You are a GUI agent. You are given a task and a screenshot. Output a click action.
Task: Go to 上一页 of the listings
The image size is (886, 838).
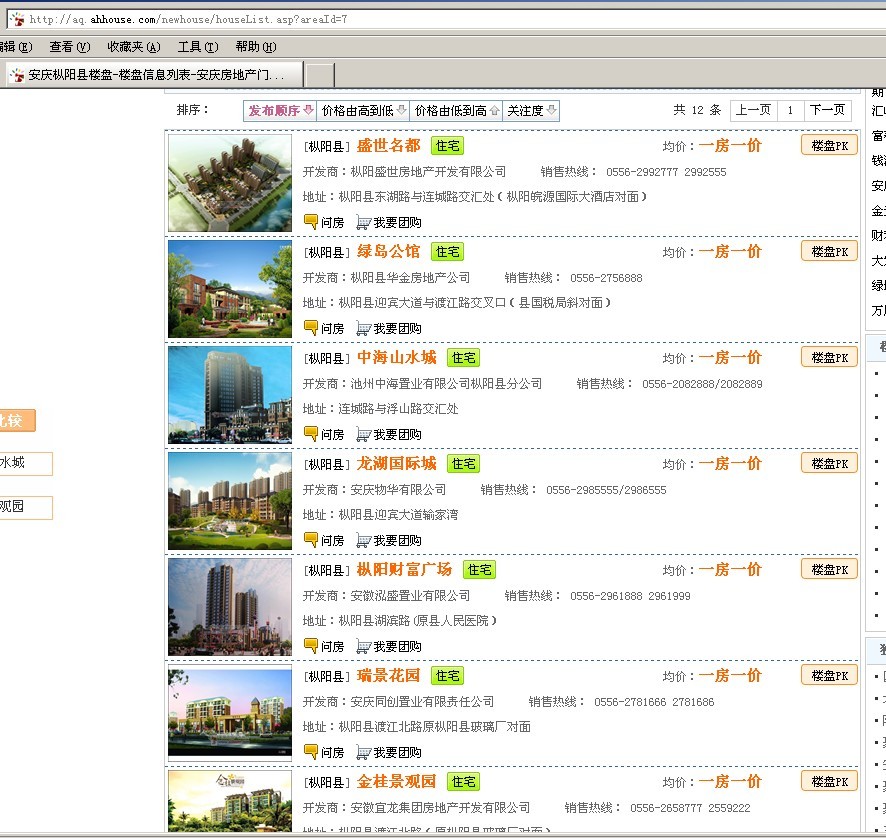coord(753,110)
